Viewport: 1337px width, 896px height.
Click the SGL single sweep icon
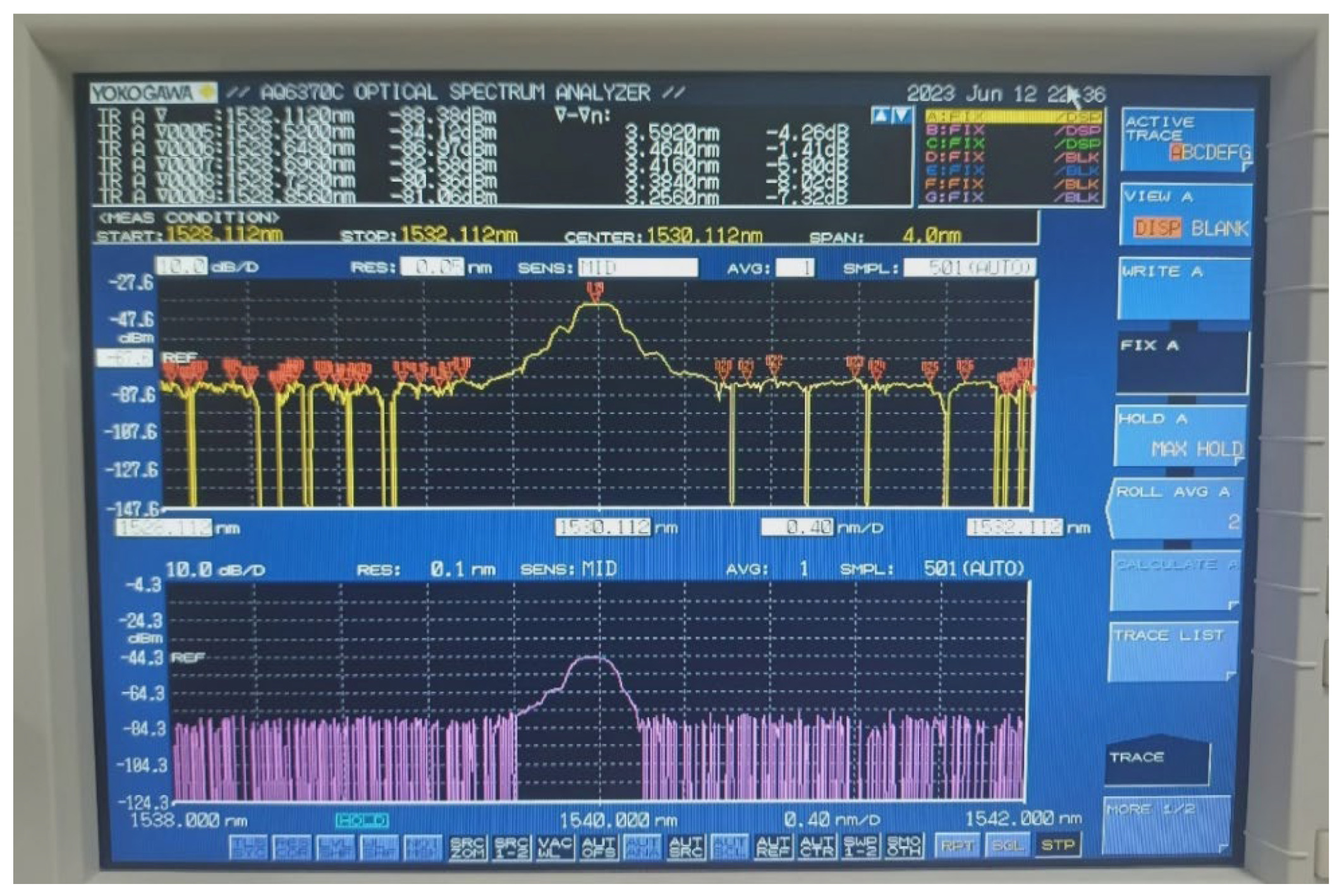(x=1006, y=846)
